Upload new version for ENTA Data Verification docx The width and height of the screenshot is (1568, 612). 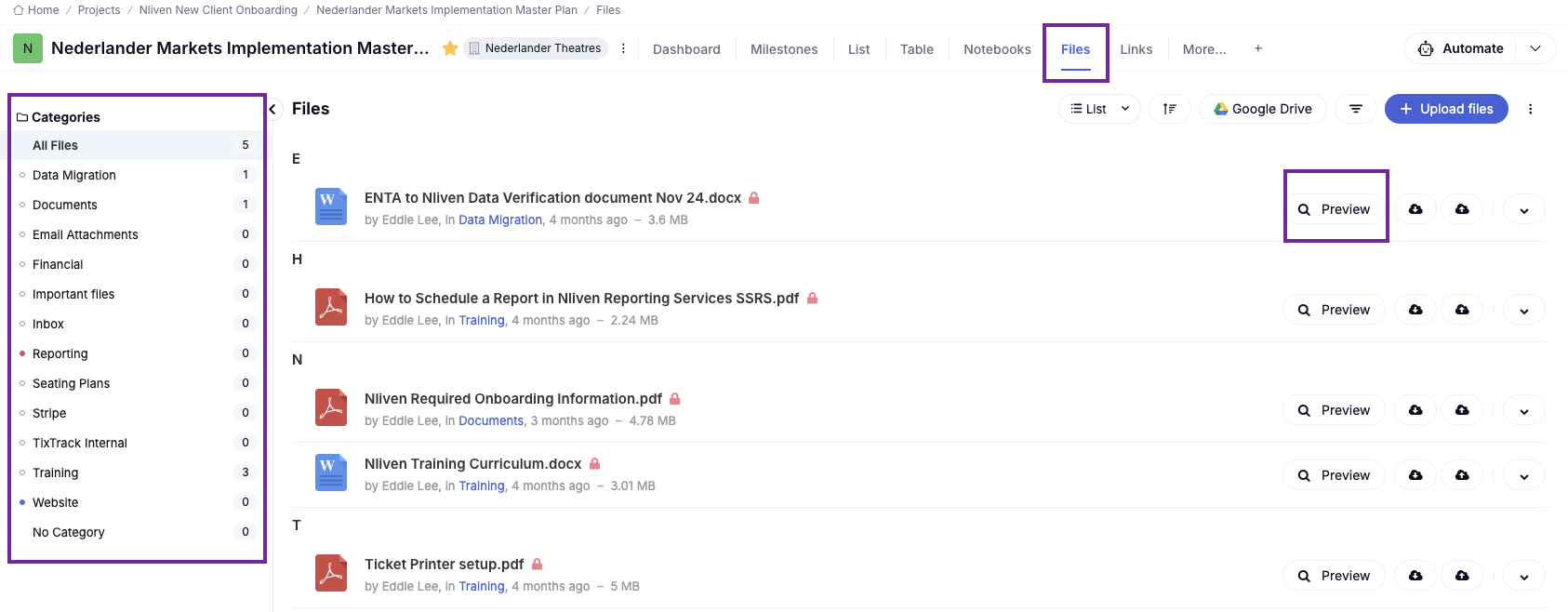[1462, 209]
